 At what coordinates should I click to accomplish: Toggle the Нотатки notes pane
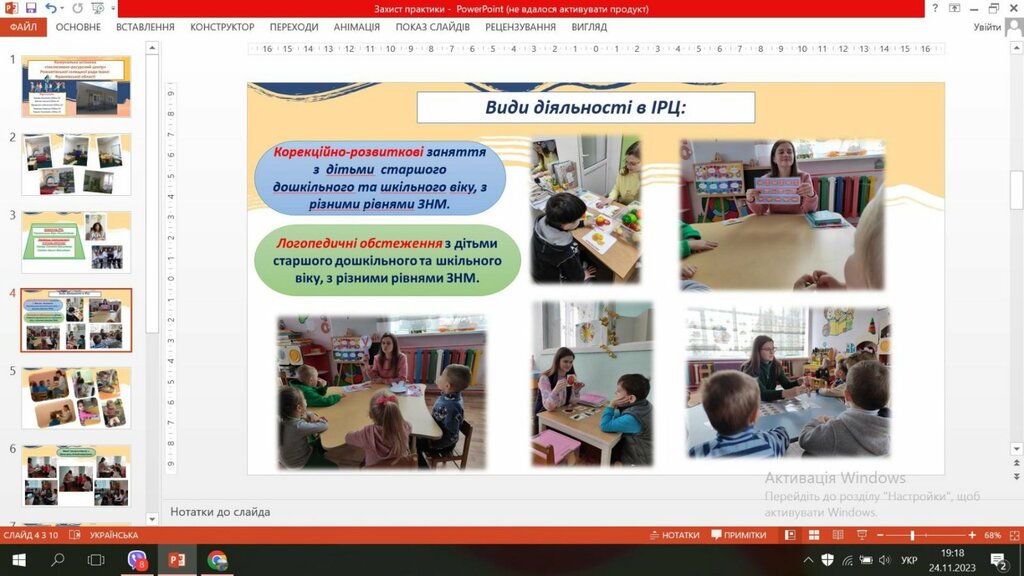[673, 535]
